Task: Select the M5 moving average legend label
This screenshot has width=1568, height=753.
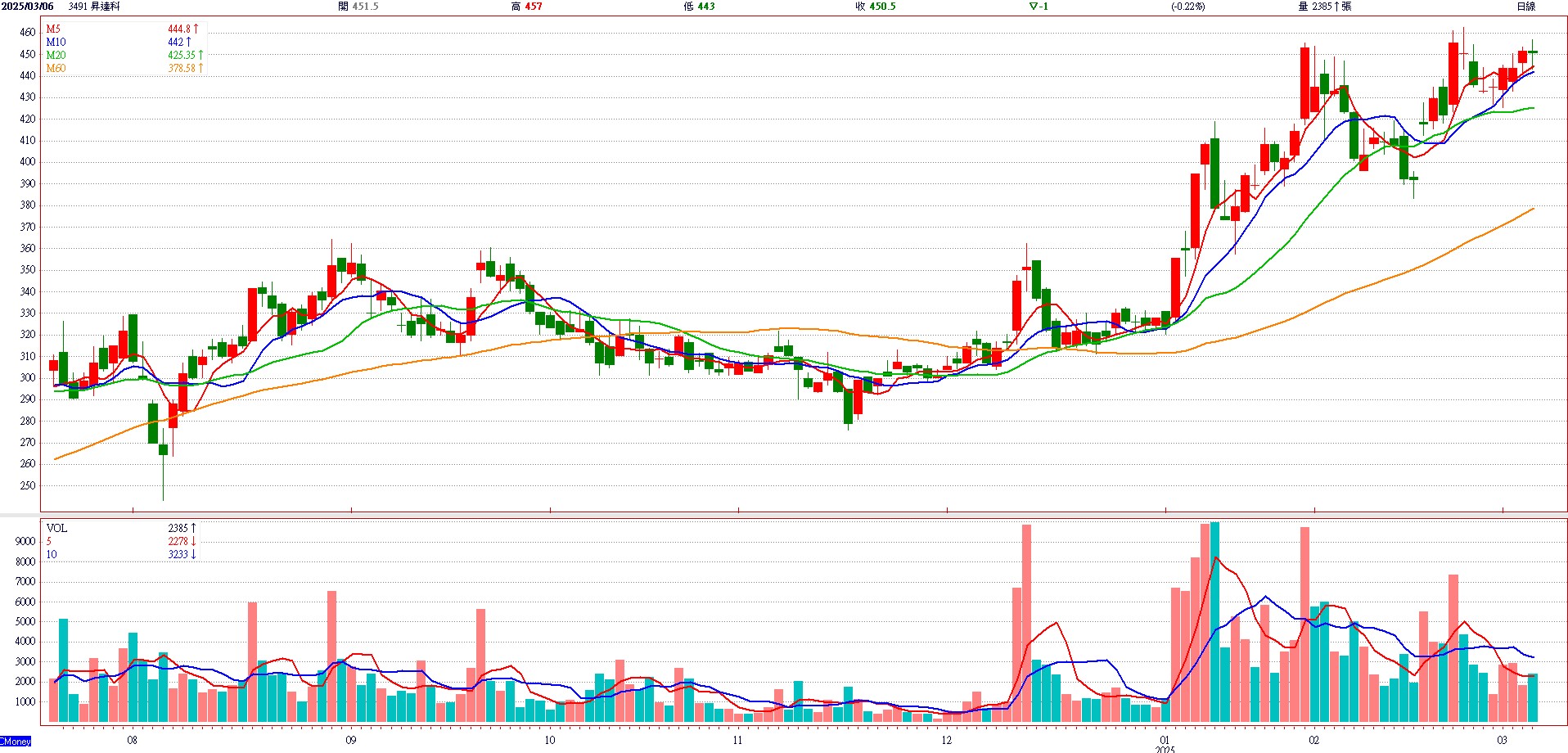Action: [53, 29]
